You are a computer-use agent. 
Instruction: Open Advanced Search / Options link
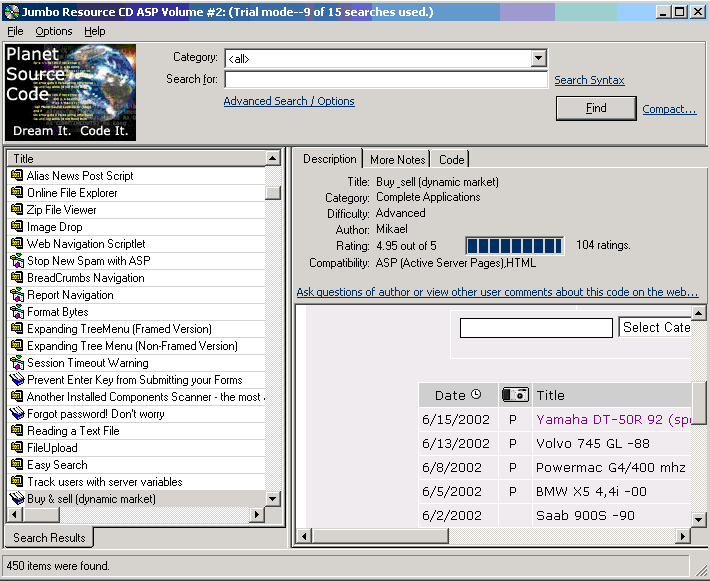[x=289, y=101]
